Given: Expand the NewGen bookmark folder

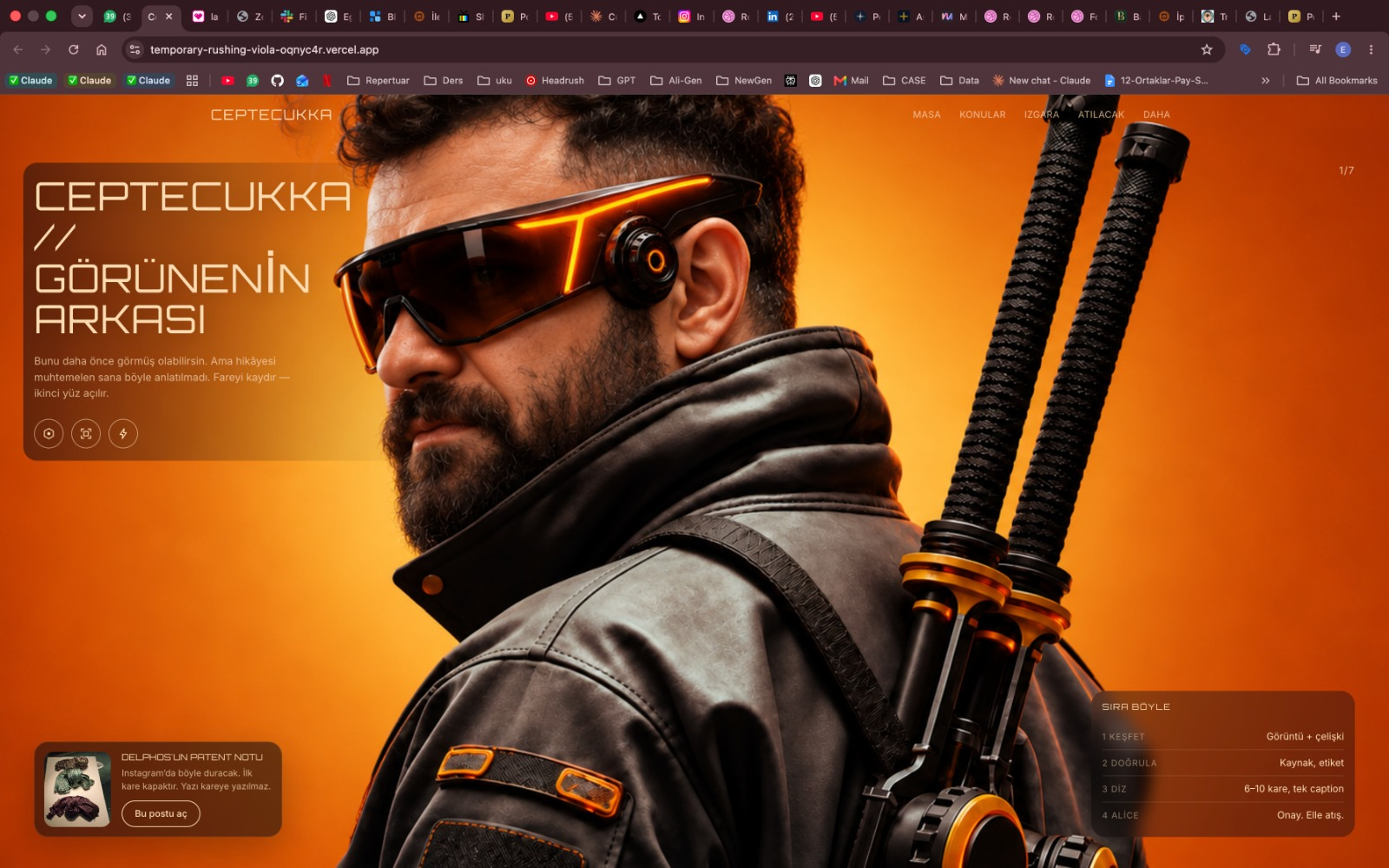Looking at the screenshot, I should pos(744,80).
